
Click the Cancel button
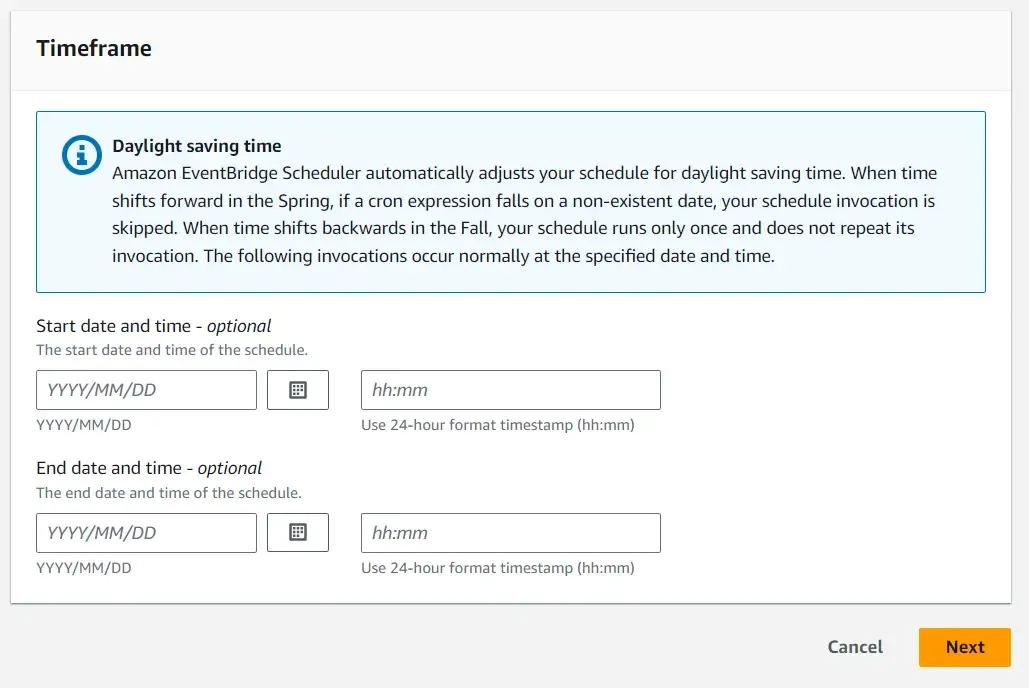click(x=854, y=647)
